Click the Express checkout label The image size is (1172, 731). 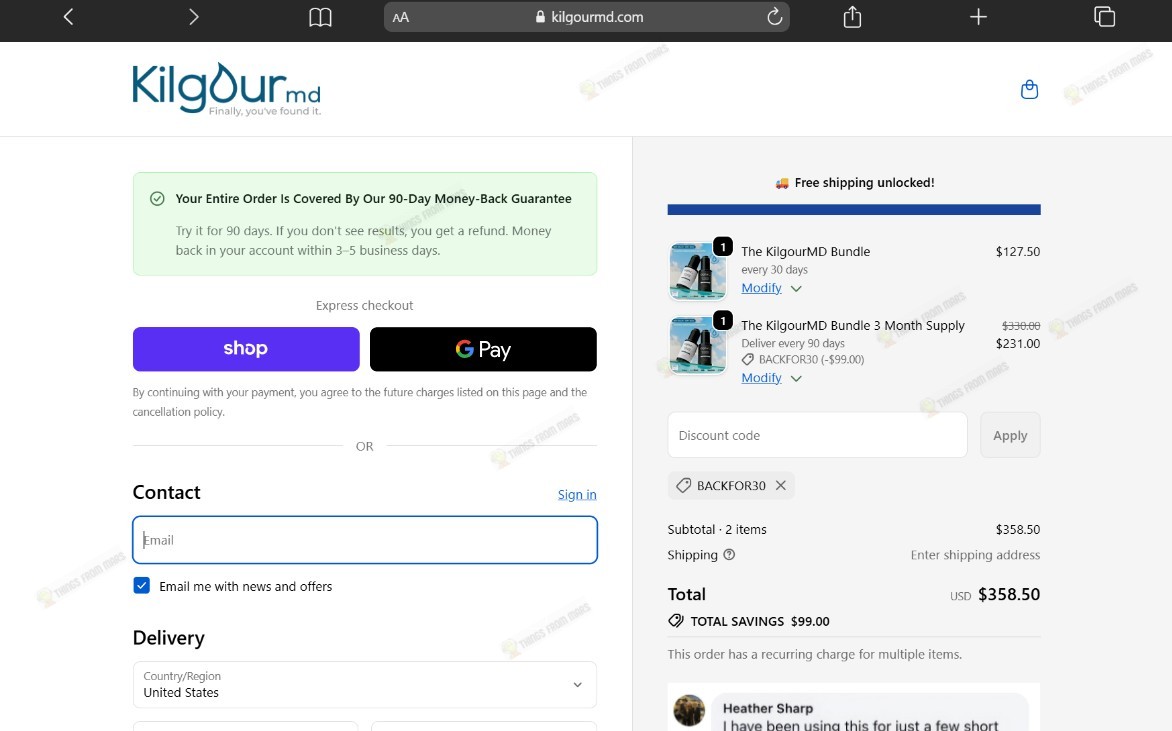[364, 306]
